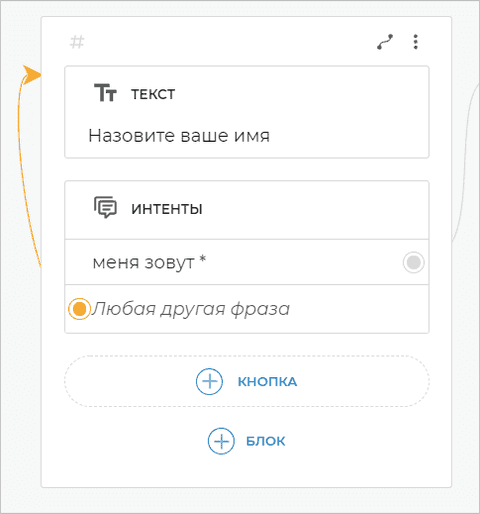The image size is (480, 514).
Task: Click the plus icon next to БЛОК
Action: [x=221, y=441]
